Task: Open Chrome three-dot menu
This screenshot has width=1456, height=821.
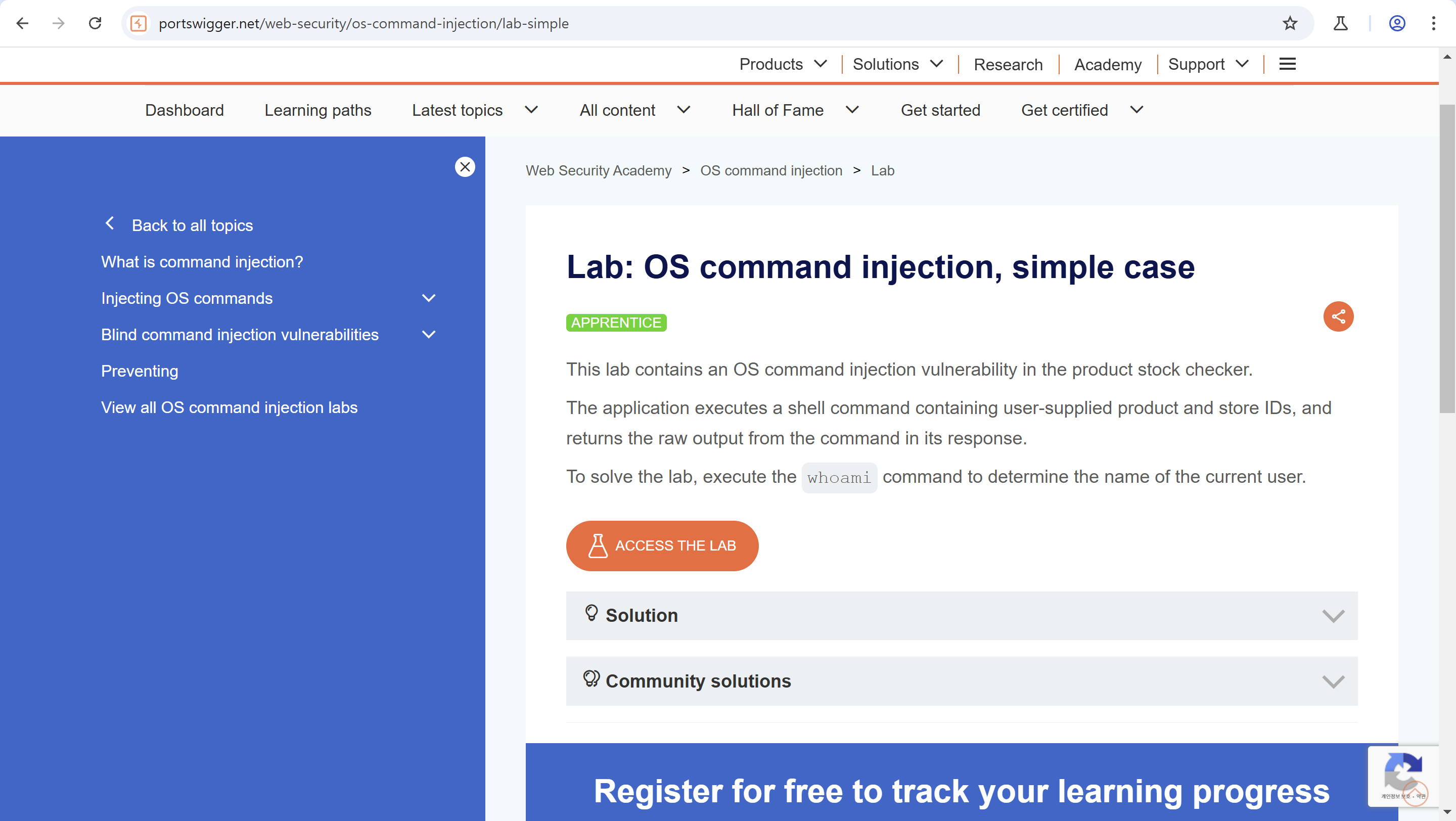Action: point(1433,23)
